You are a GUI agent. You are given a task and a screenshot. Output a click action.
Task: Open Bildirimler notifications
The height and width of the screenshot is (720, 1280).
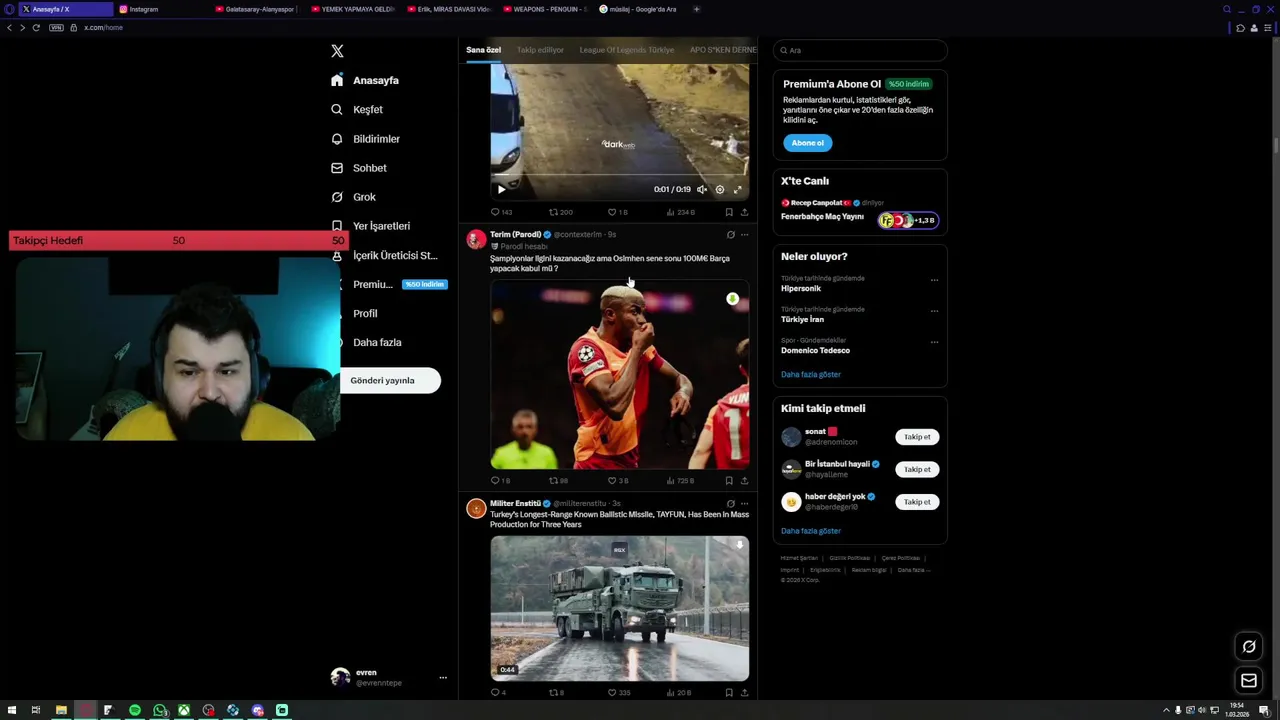(x=365, y=139)
